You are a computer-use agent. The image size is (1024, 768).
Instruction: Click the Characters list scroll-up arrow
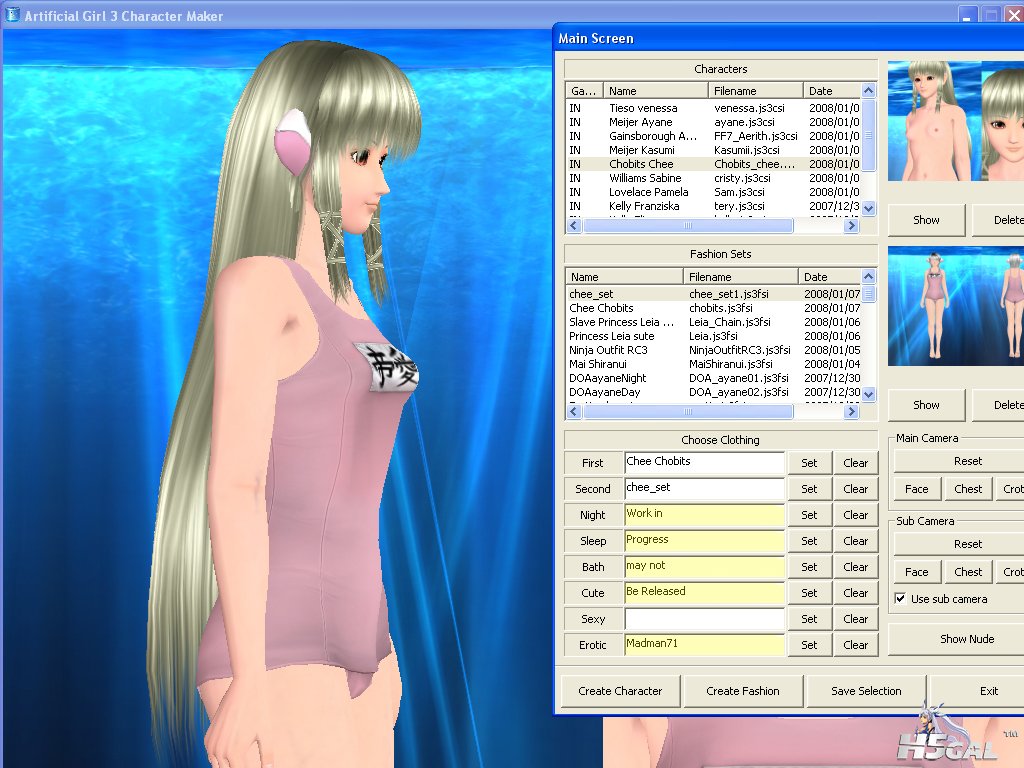tap(869, 91)
